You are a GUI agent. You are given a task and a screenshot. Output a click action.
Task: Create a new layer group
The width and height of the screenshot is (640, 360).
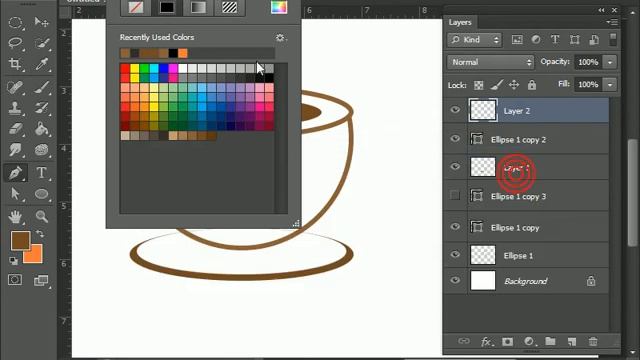pyautogui.click(x=550, y=341)
